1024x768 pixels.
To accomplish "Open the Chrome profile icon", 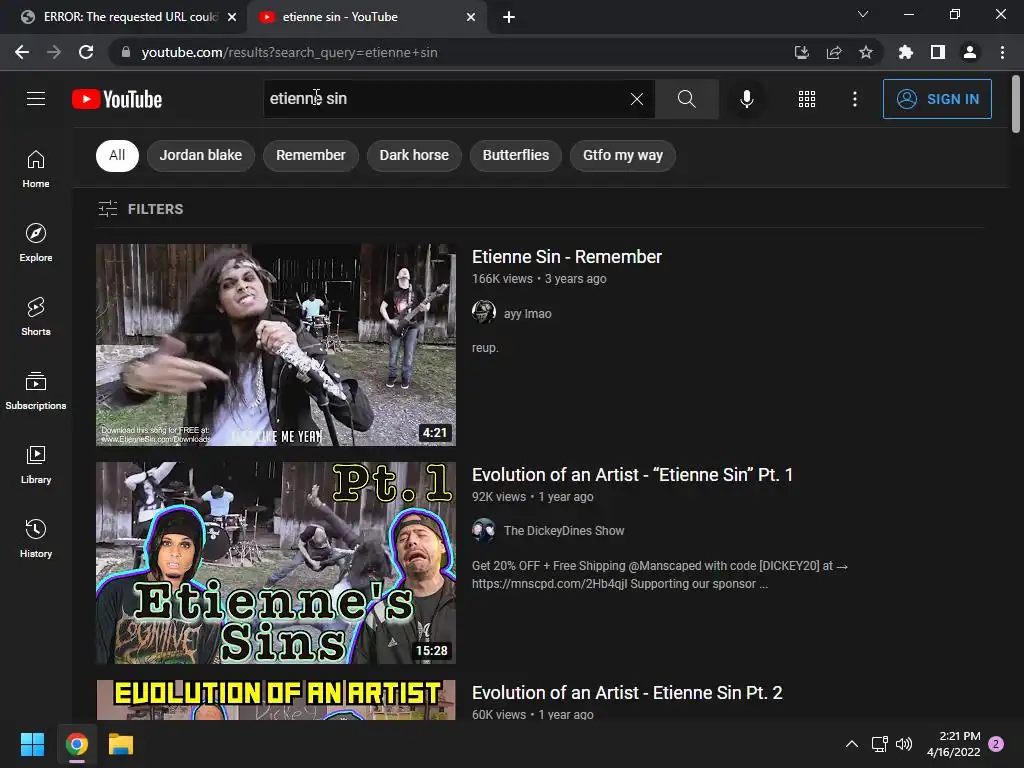I will coord(970,52).
